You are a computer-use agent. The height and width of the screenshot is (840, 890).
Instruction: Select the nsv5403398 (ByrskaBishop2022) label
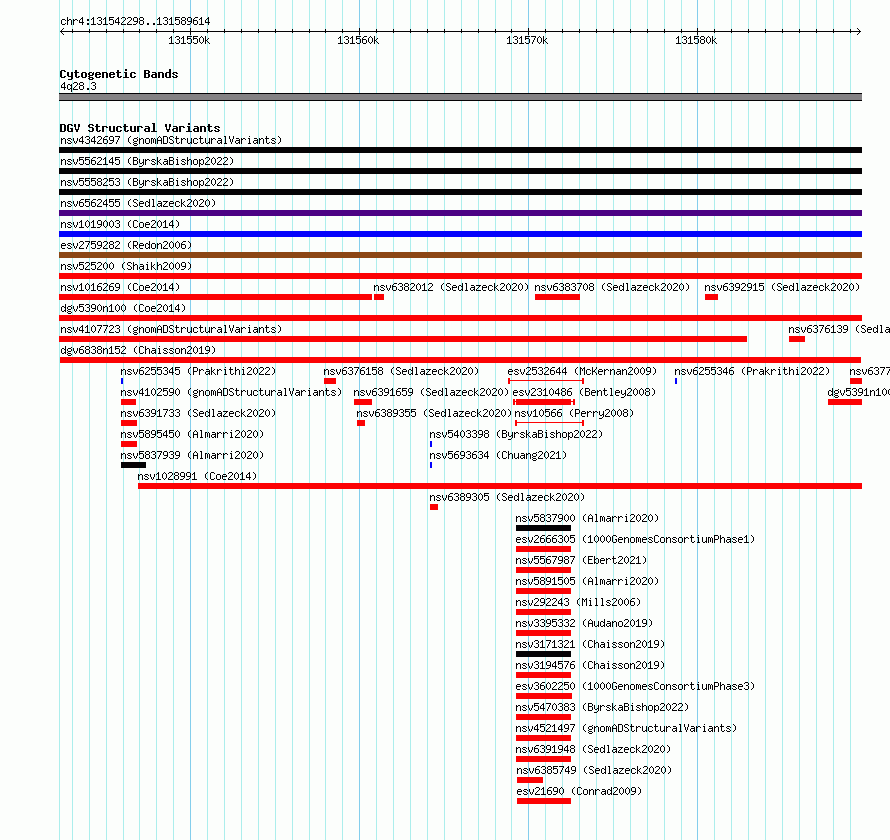tap(516, 434)
